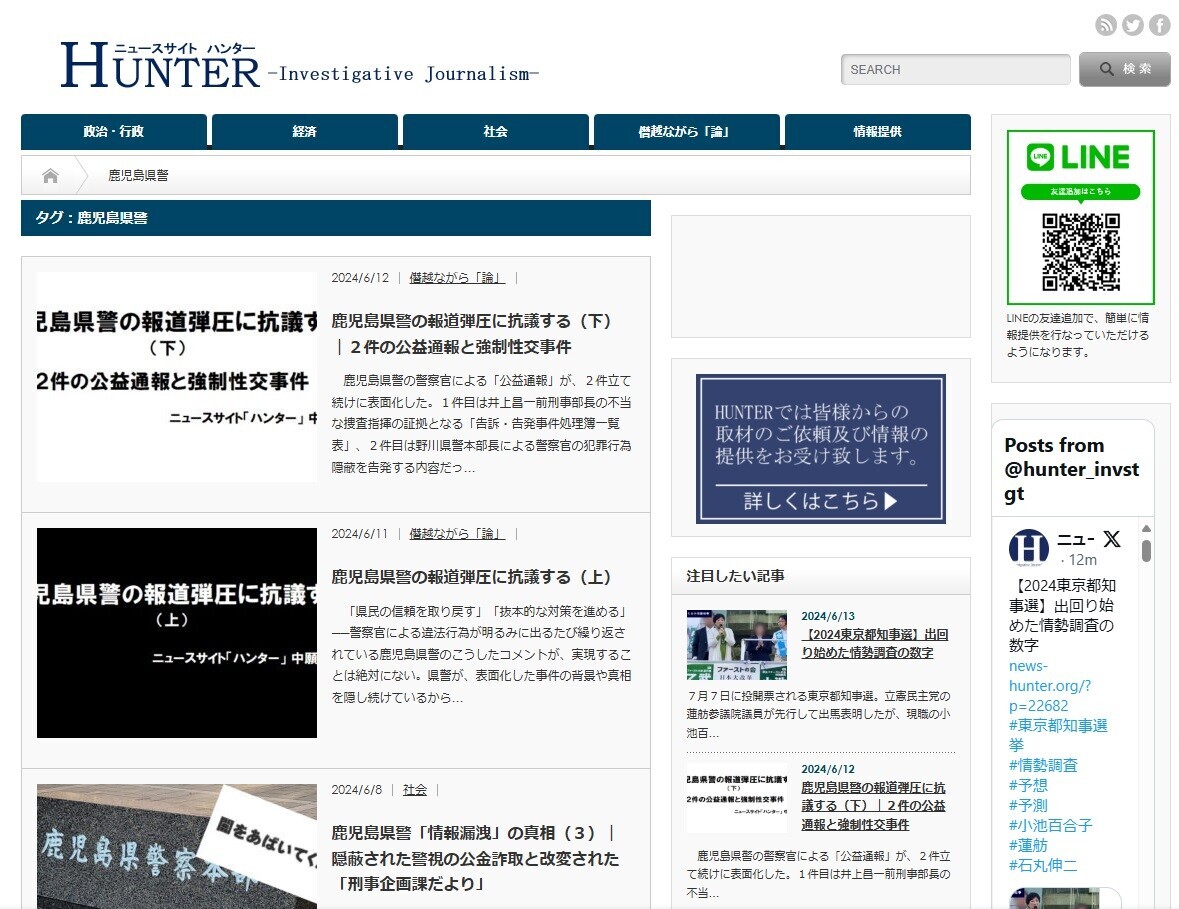Viewport: 1179px width, 909px height.
Task: Open the Twitter icon in header
Action: tap(1132, 25)
